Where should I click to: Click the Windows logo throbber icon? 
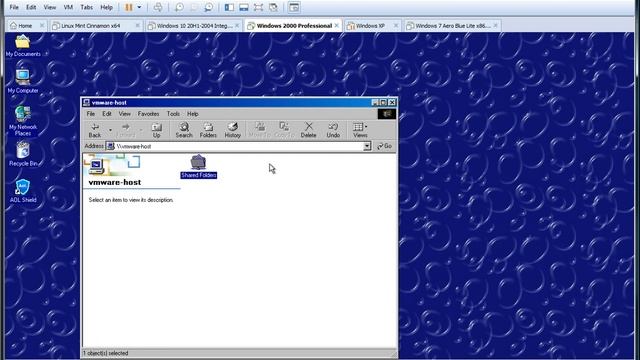(x=387, y=114)
